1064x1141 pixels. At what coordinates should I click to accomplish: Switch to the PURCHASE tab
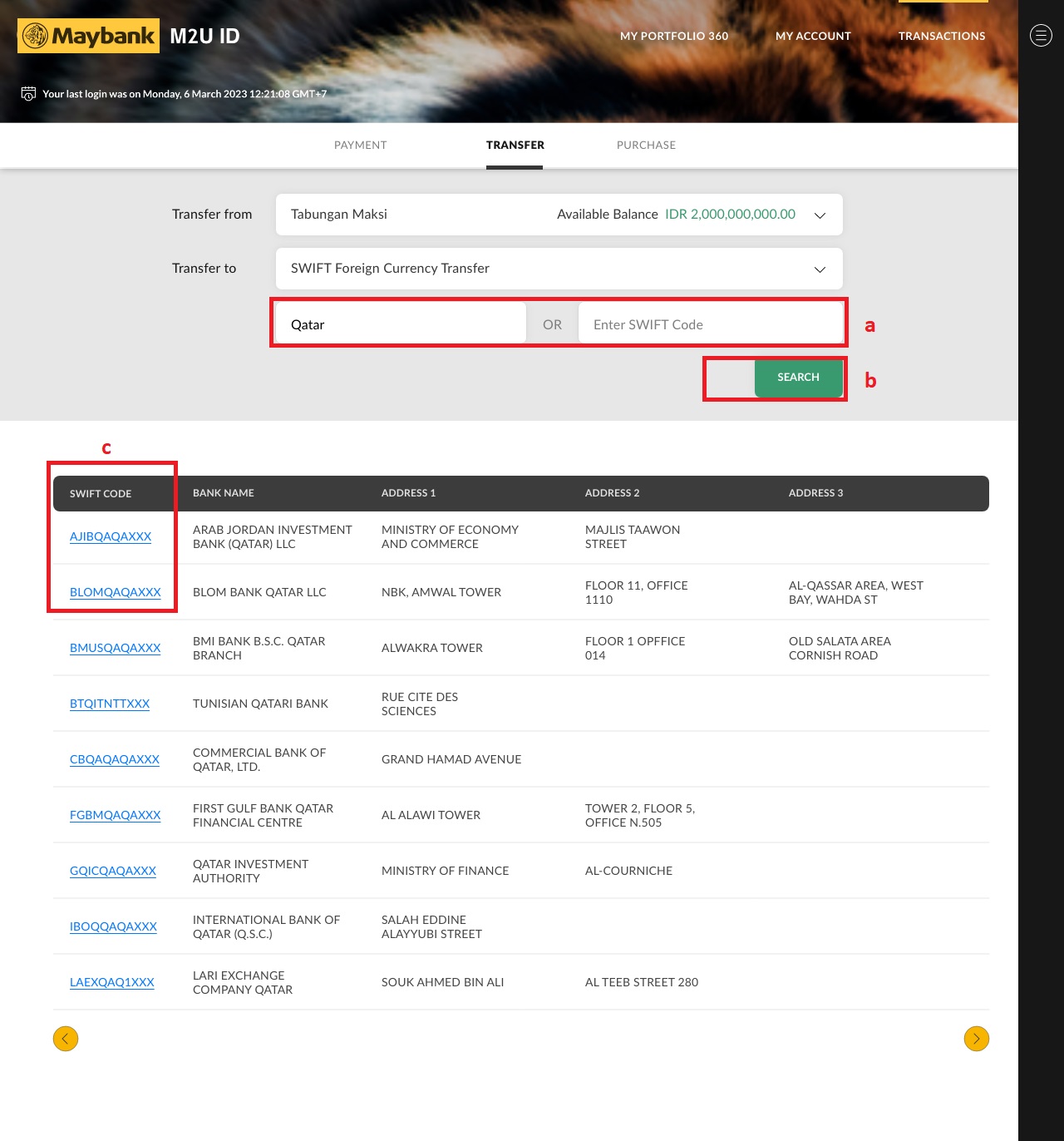point(646,145)
